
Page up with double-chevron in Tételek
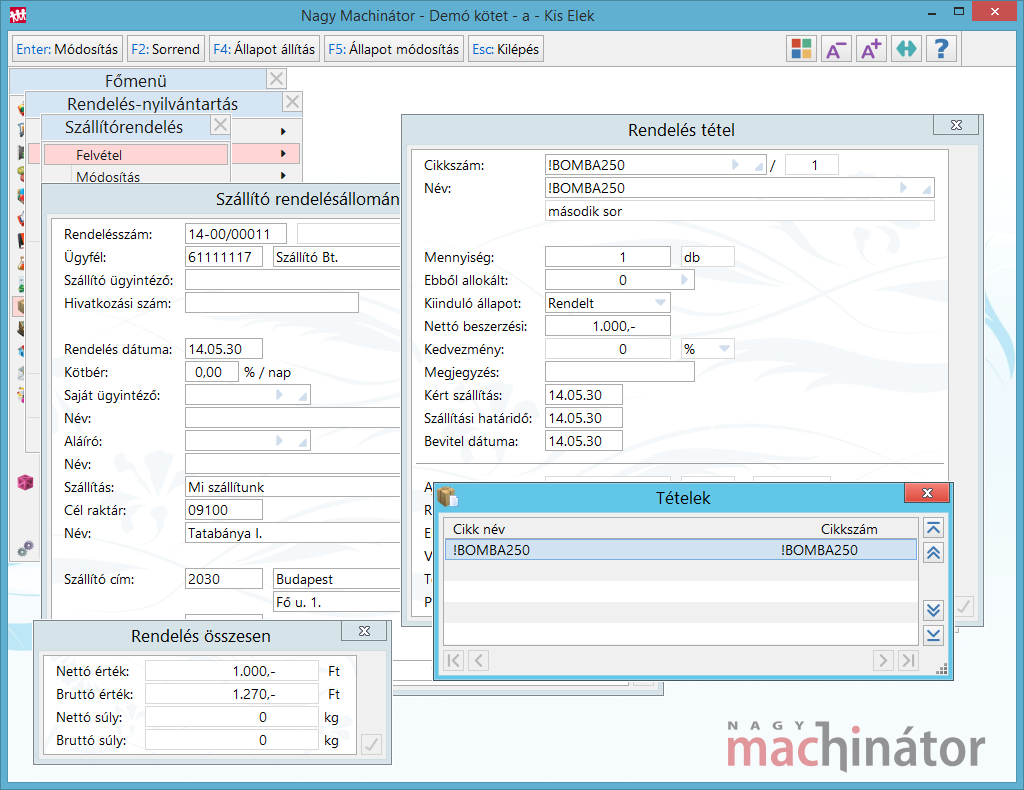[933, 553]
